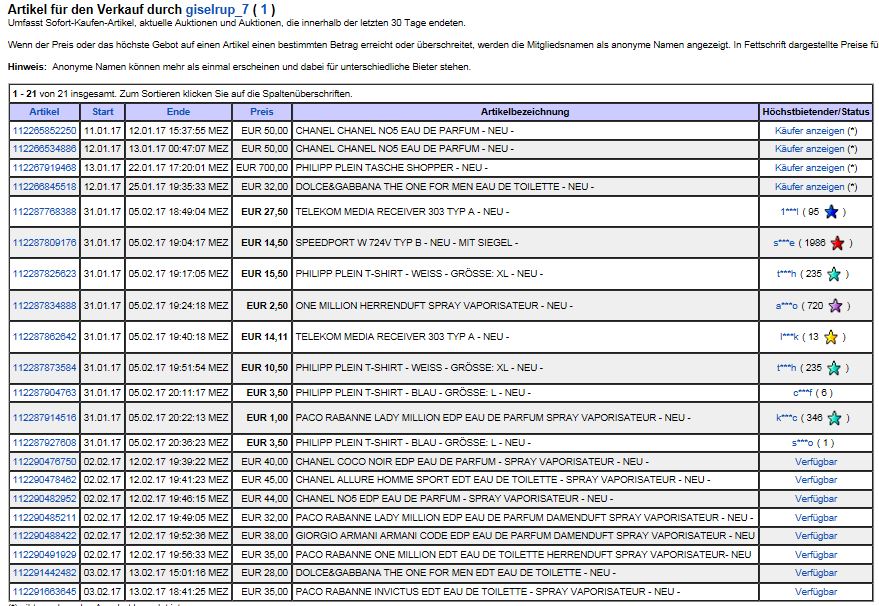This screenshot has width=879, height=606.
Task: Open bidder l***k on the EUR 14,11 receiver
Action: pyautogui.click(x=789, y=337)
